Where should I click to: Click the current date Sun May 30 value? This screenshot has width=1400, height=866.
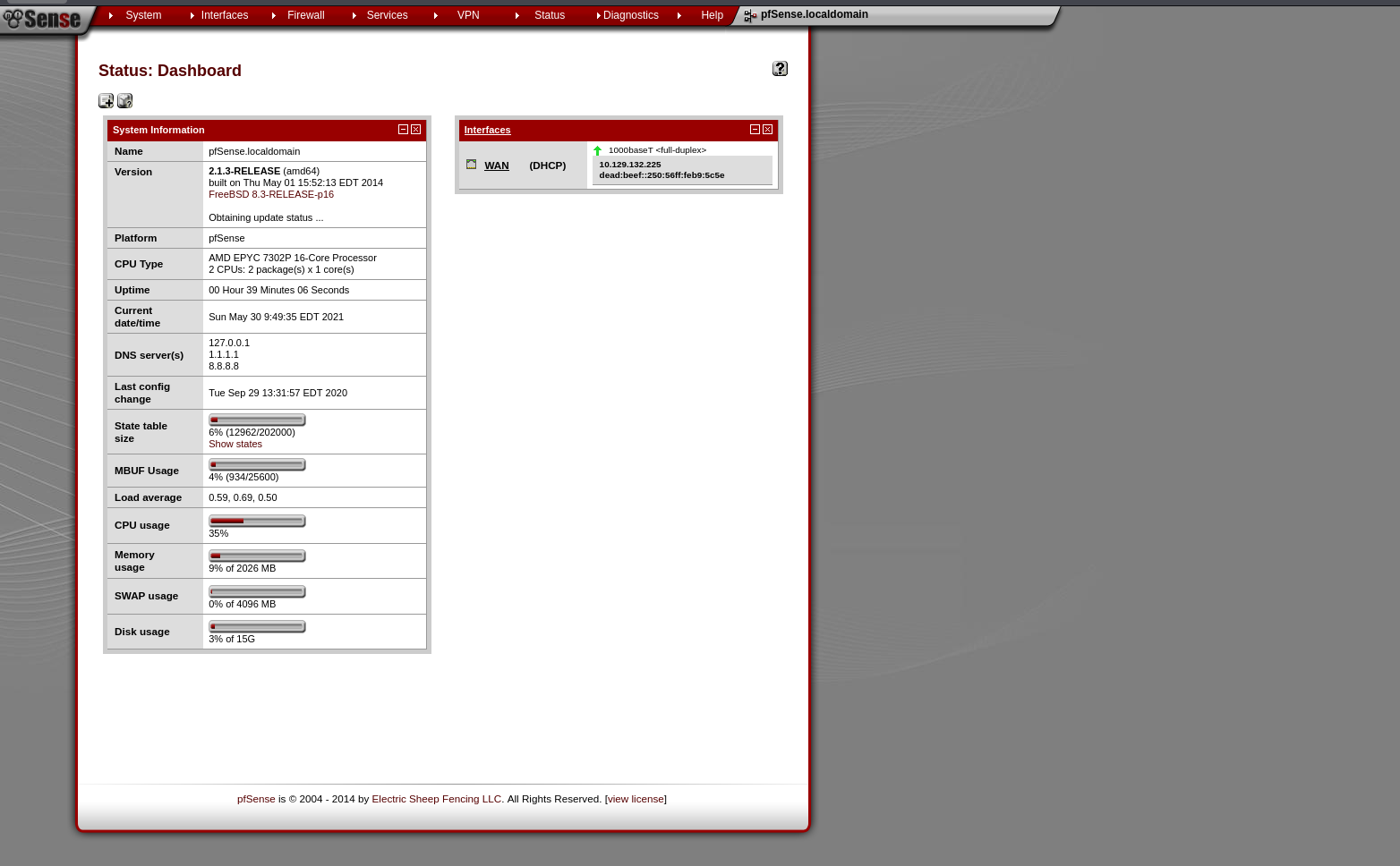point(276,317)
